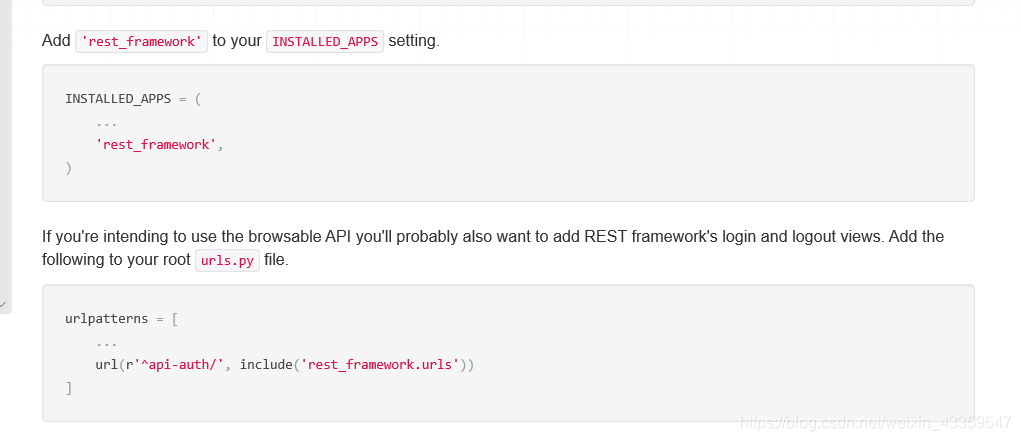Click 'INSTALLED_APPS = (' line in code block
1021x441 pixels.
pos(133,99)
